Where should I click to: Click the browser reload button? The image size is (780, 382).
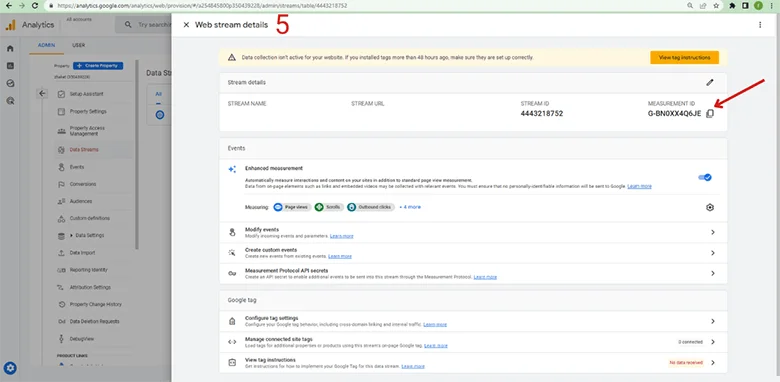[35, 5]
